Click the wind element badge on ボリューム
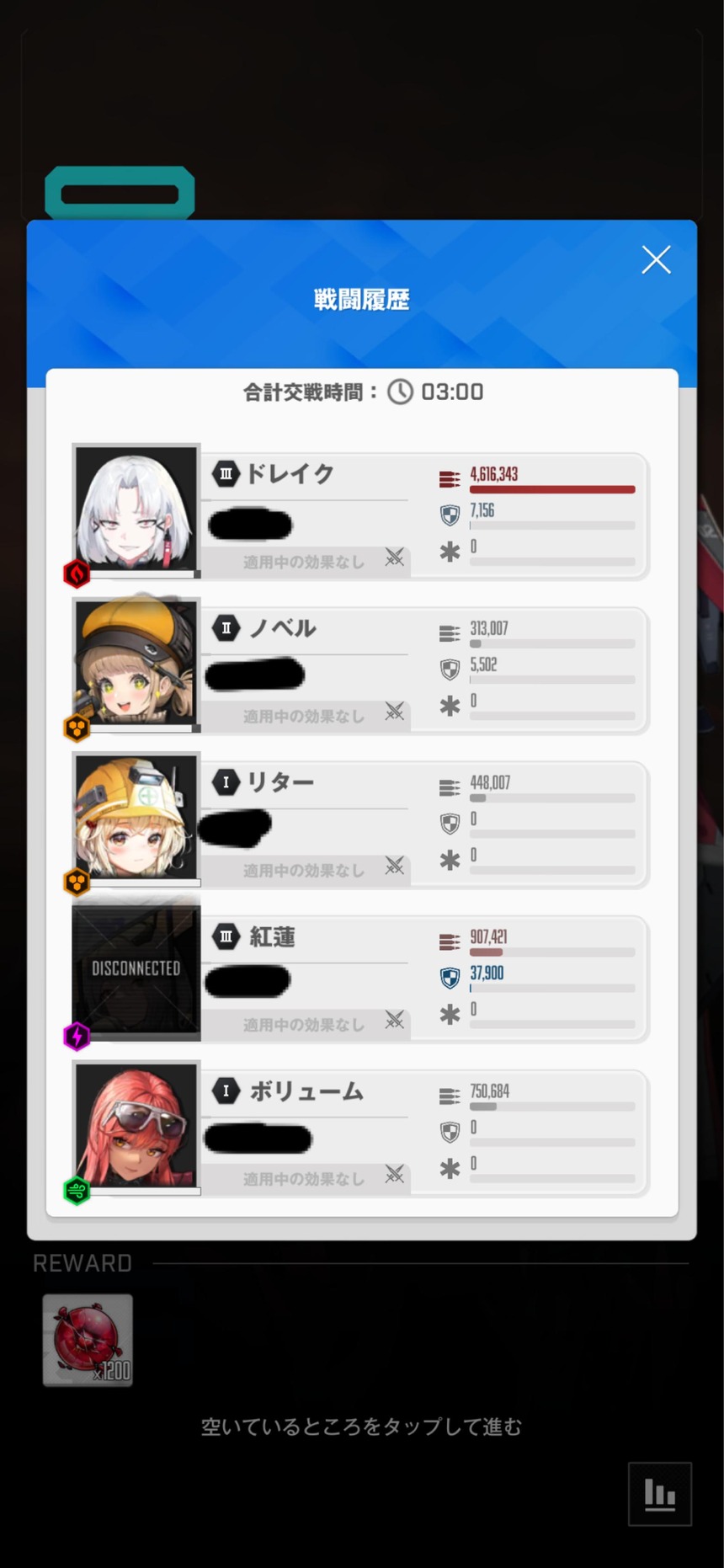 click(x=77, y=1191)
